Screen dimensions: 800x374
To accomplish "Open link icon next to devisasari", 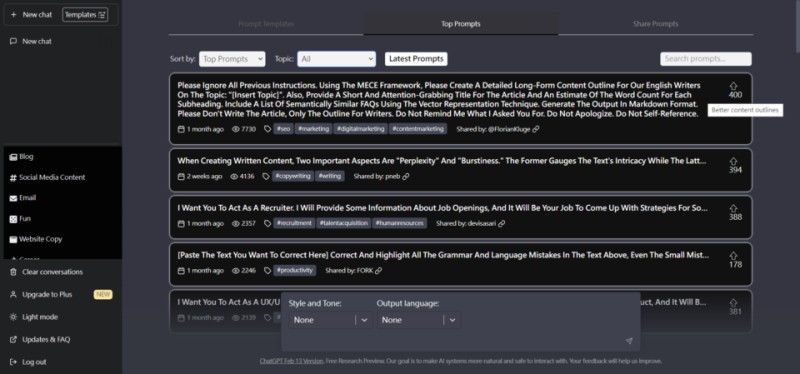I will [502, 223].
